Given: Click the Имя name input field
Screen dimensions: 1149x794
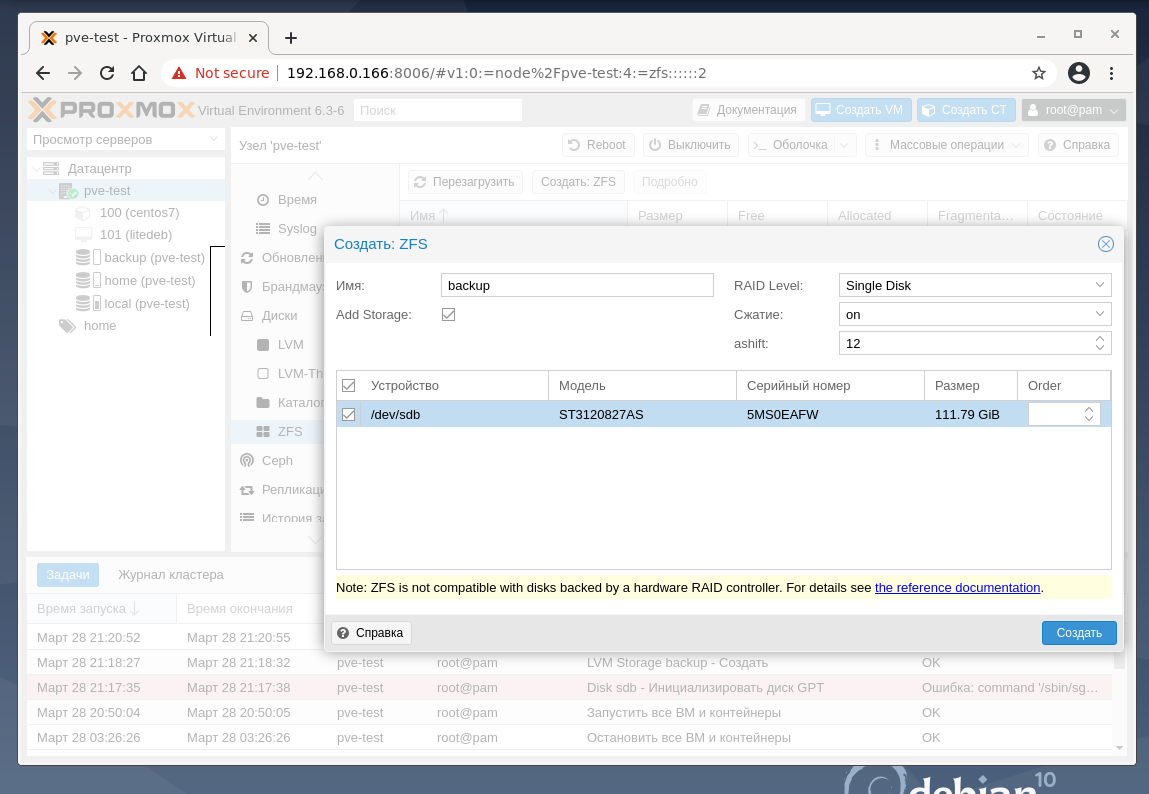Looking at the screenshot, I should [576, 285].
